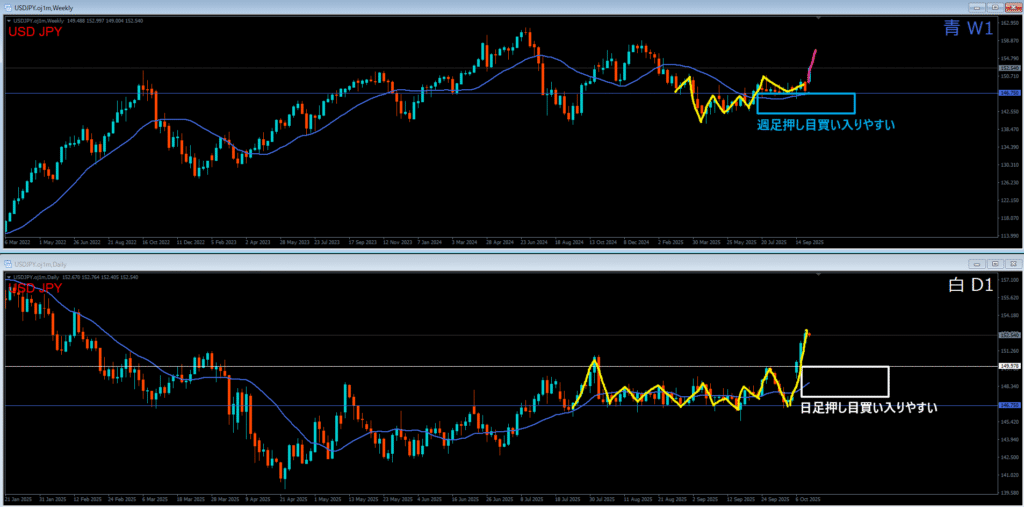Image resolution: width=1024 pixels, height=507 pixels.
Task: Minimize the USDJPY Weekly chart window
Action: (x=976, y=7)
